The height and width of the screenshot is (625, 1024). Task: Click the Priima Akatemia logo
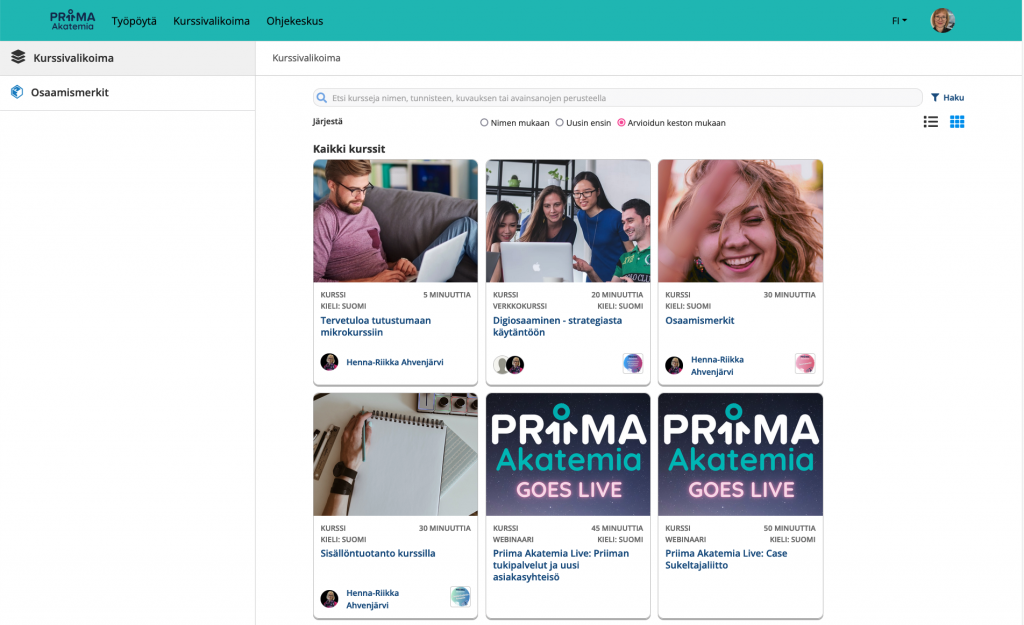click(x=72, y=20)
